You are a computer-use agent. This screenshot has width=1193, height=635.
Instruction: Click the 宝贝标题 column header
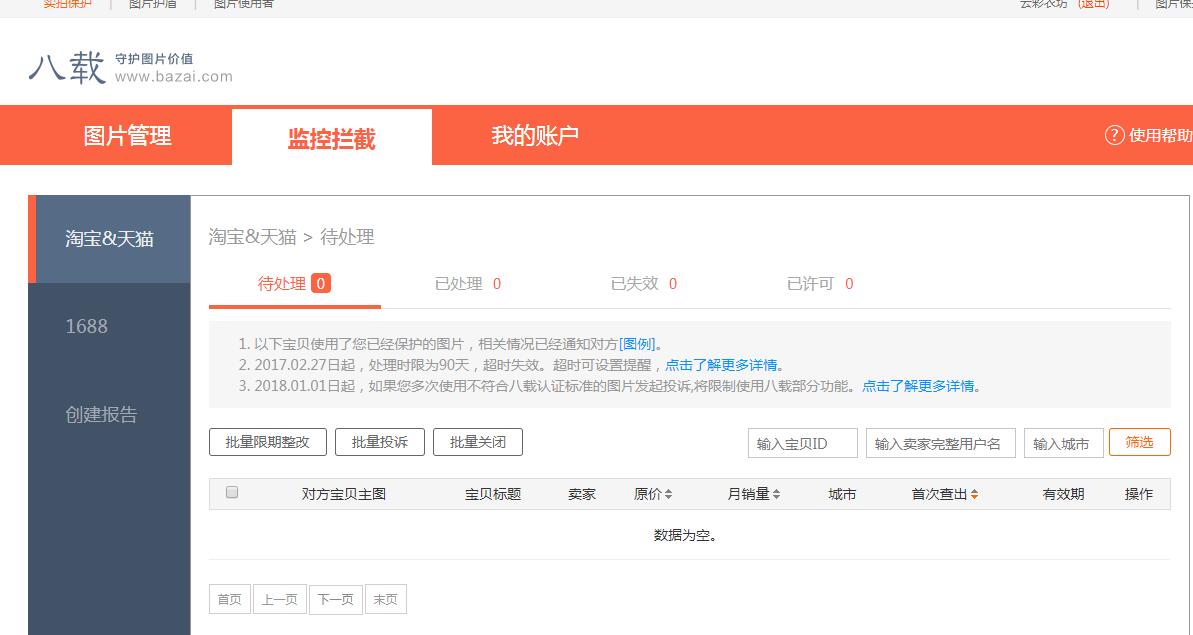click(493, 494)
